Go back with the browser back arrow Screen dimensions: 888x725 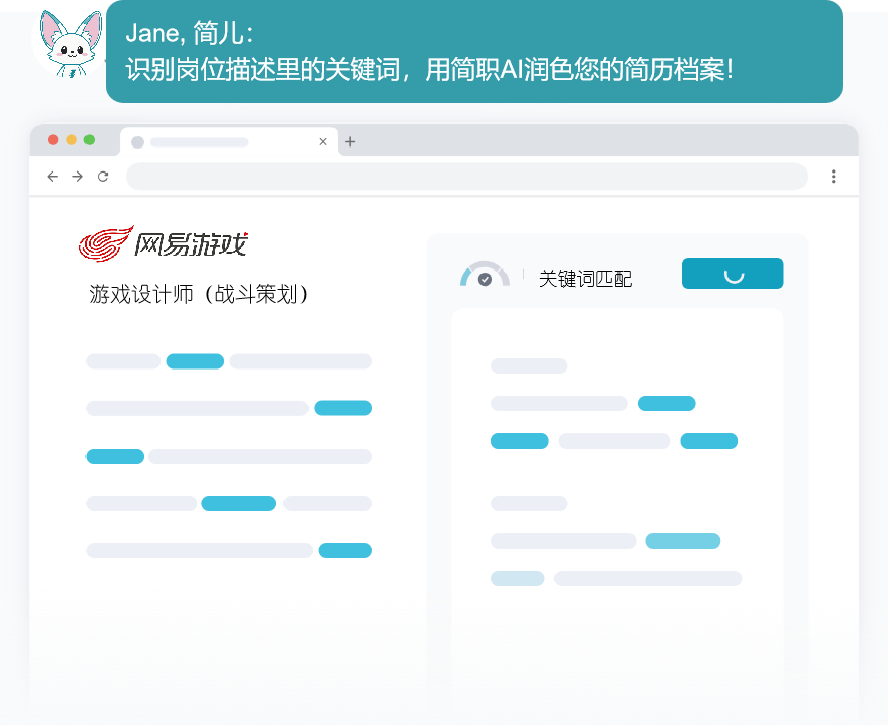53,176
